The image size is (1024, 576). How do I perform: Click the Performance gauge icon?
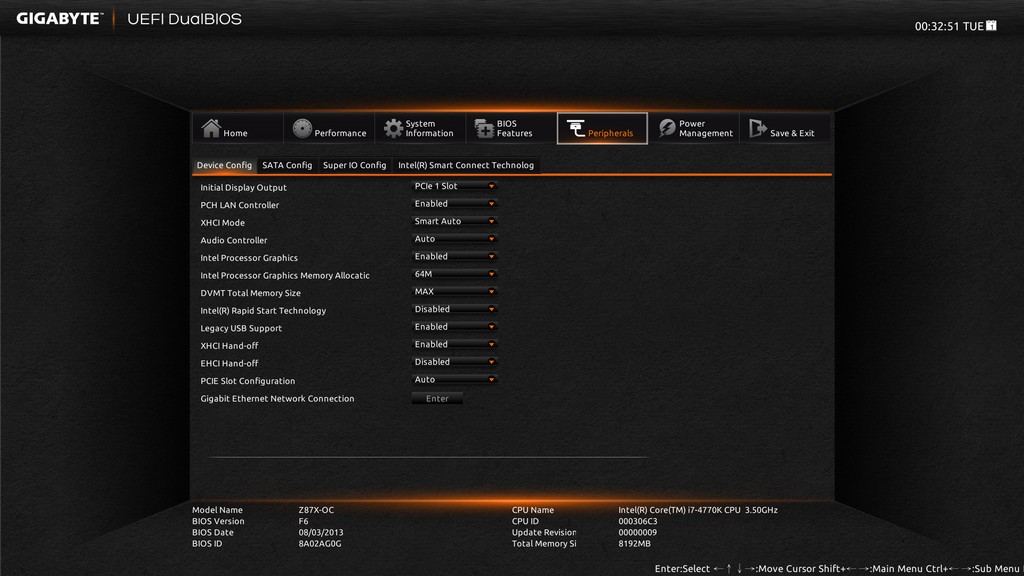pos(302,129)
